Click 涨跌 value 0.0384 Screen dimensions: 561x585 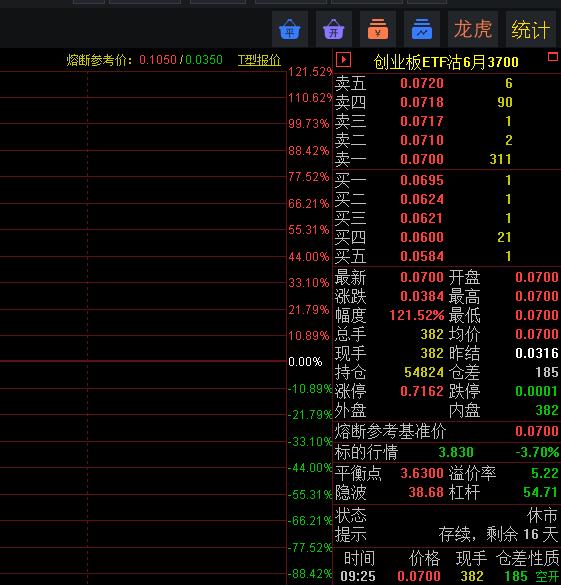(x=422, y=296)
